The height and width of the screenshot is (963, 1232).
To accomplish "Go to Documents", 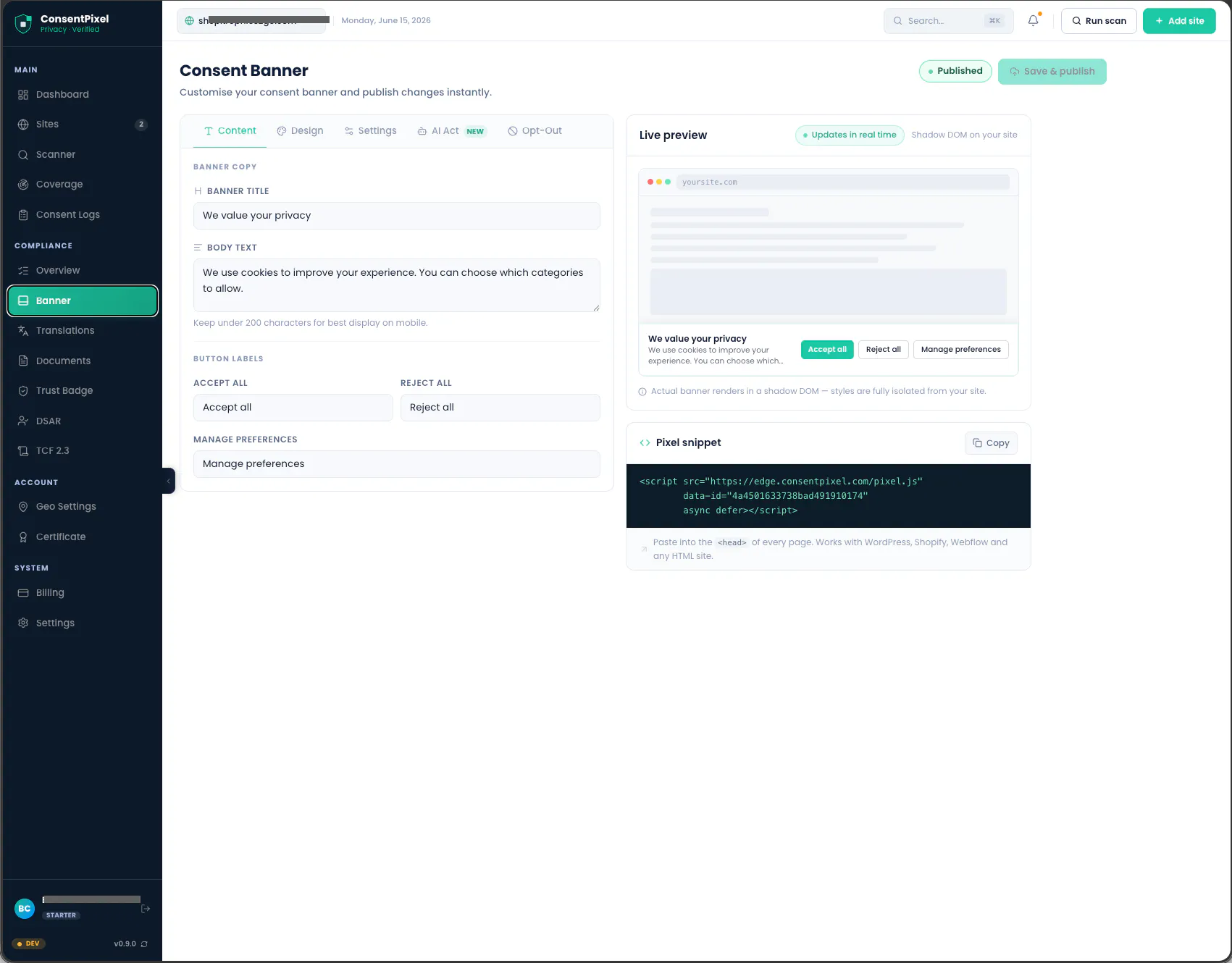I will pyautogui.click(x=82, y=361).
